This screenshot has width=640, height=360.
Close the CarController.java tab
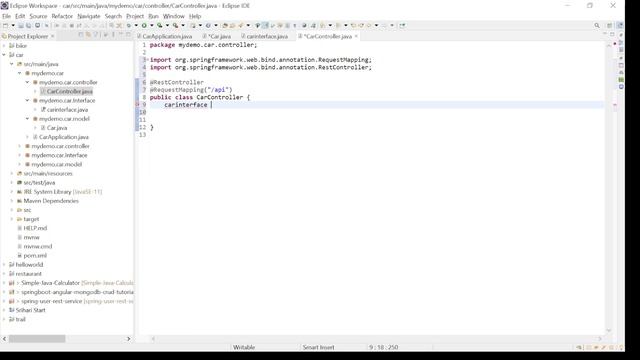point(356,36)
